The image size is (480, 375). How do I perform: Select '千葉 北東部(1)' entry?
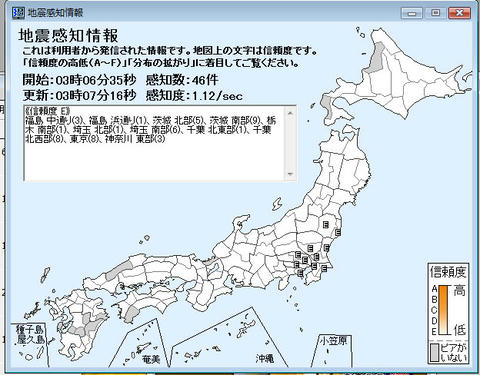point(216,130)
